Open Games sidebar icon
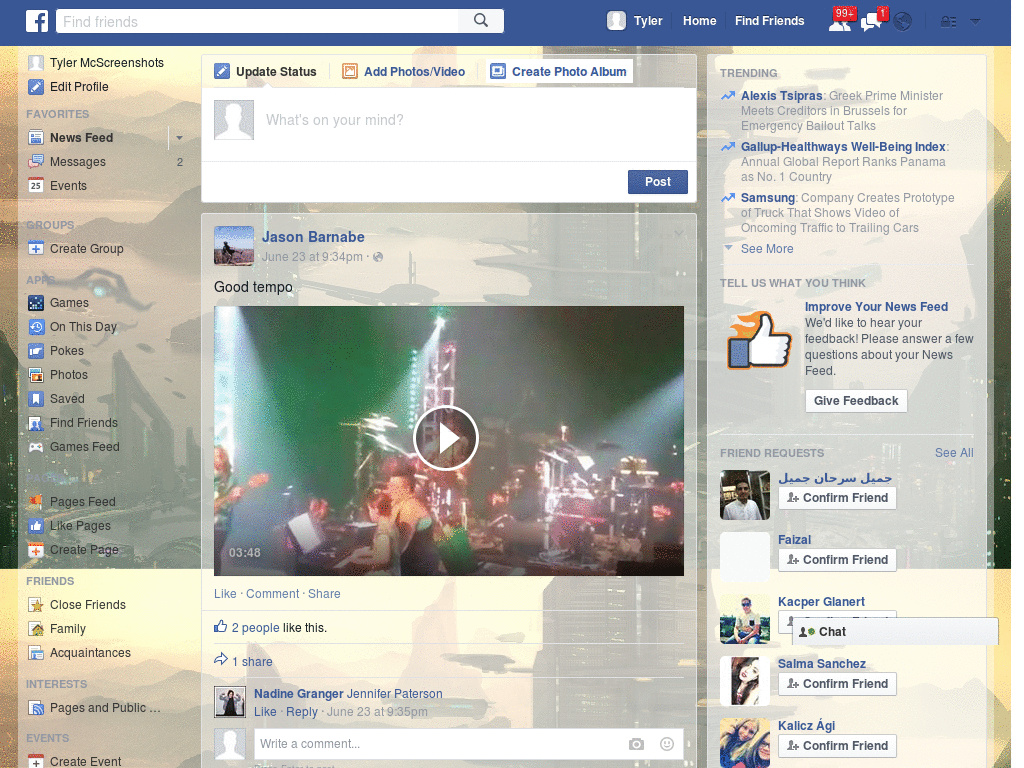The width and height of the screenshot is (1024, 768). (36, 303)
